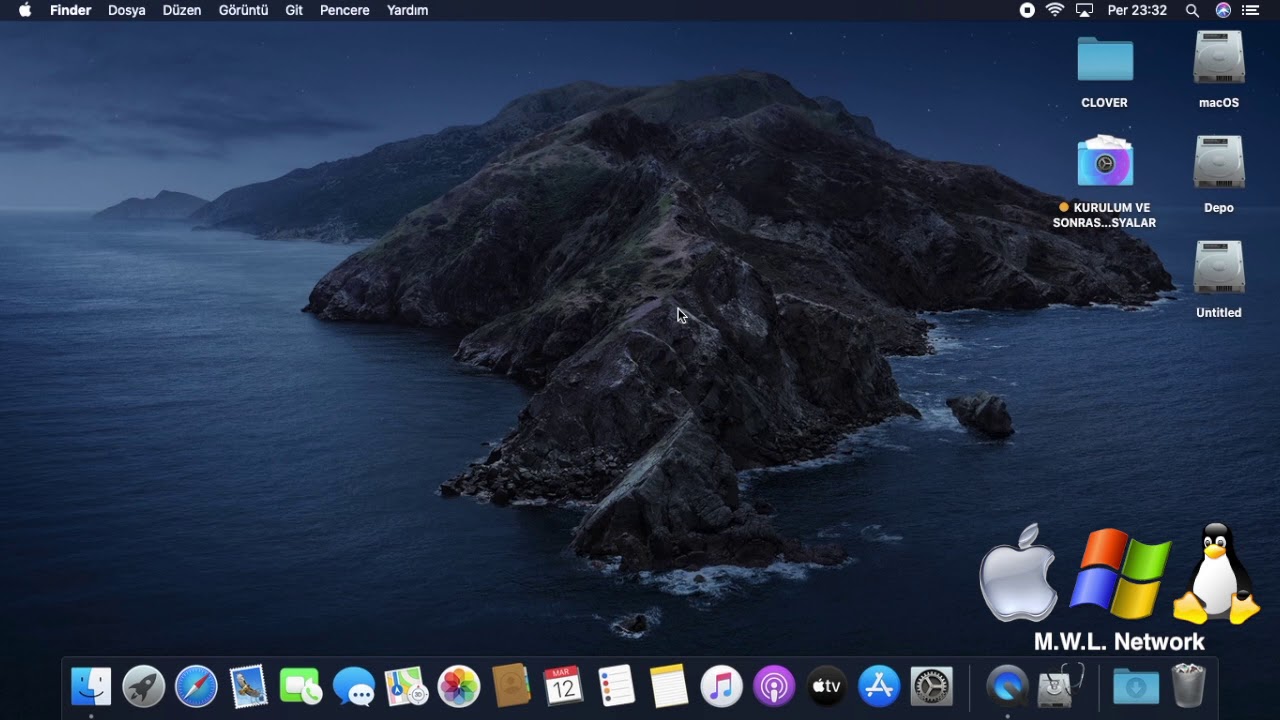1280x720 pixels.
Task: Open the Yardım help menu
Action: (x=408, y=10)
